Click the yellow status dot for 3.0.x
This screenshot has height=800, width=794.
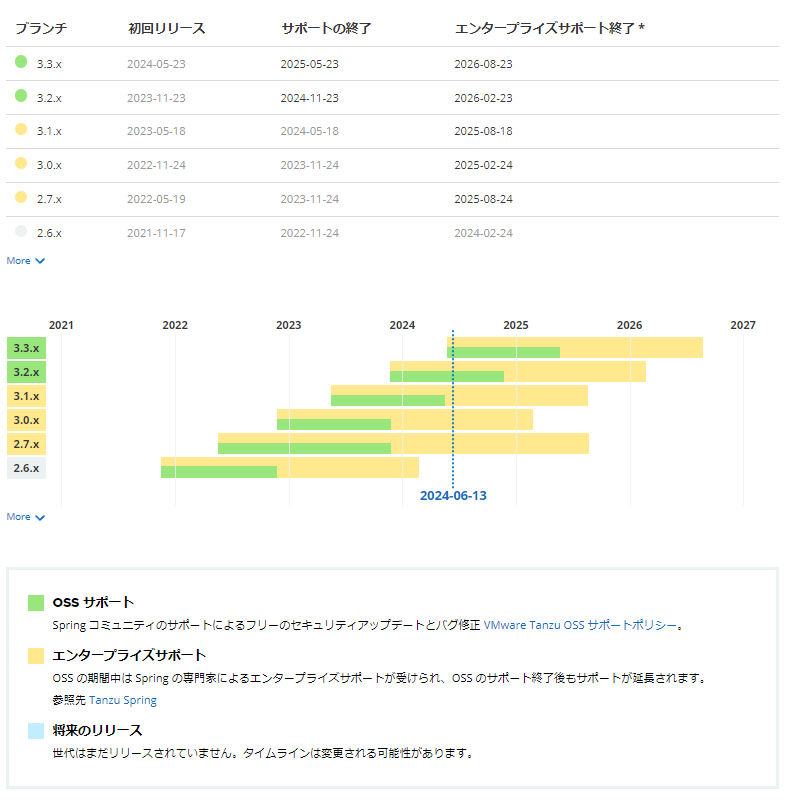(21, 163)
